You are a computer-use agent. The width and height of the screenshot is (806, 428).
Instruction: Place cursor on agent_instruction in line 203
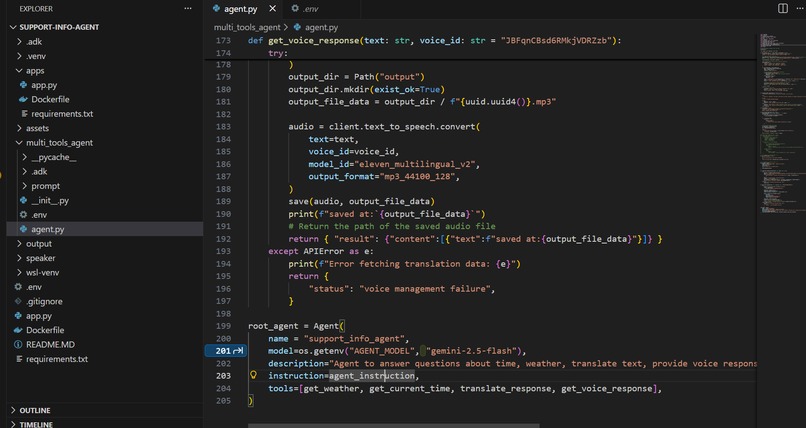(372, 376)
